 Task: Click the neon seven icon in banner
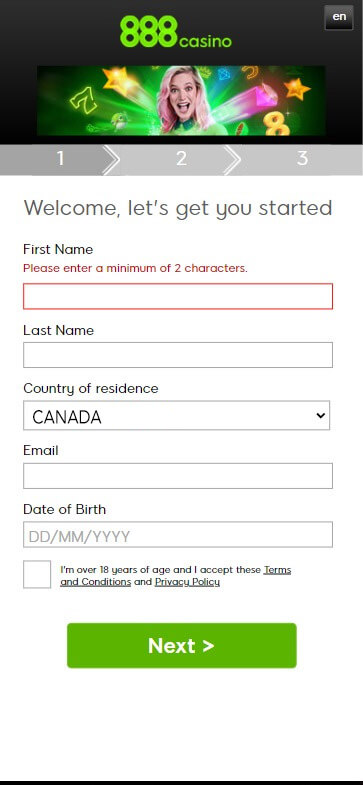(x=84, y=100)
